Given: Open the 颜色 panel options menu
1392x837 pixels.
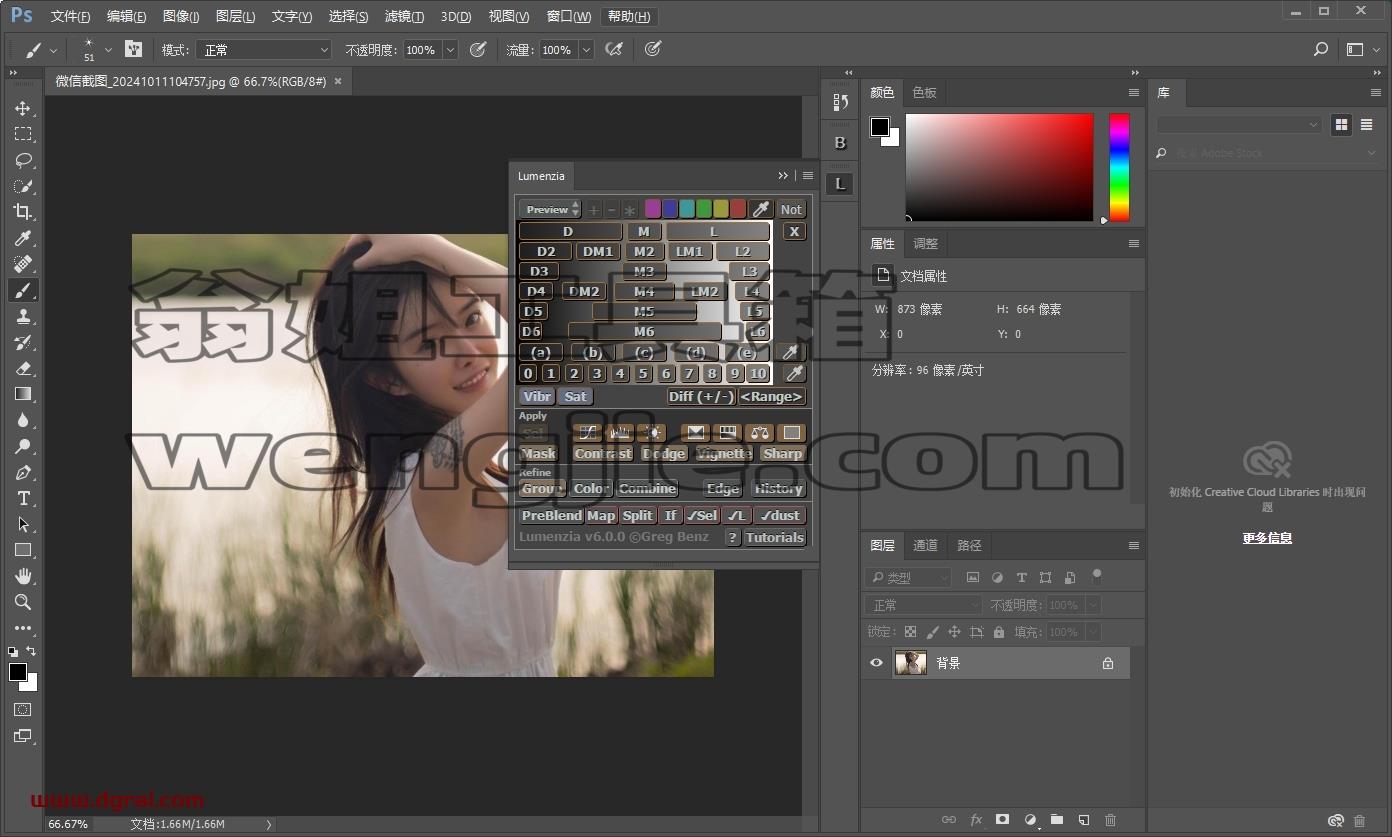Looking at the screenshot, I should pyautogui.click(x=1134, y=92).
